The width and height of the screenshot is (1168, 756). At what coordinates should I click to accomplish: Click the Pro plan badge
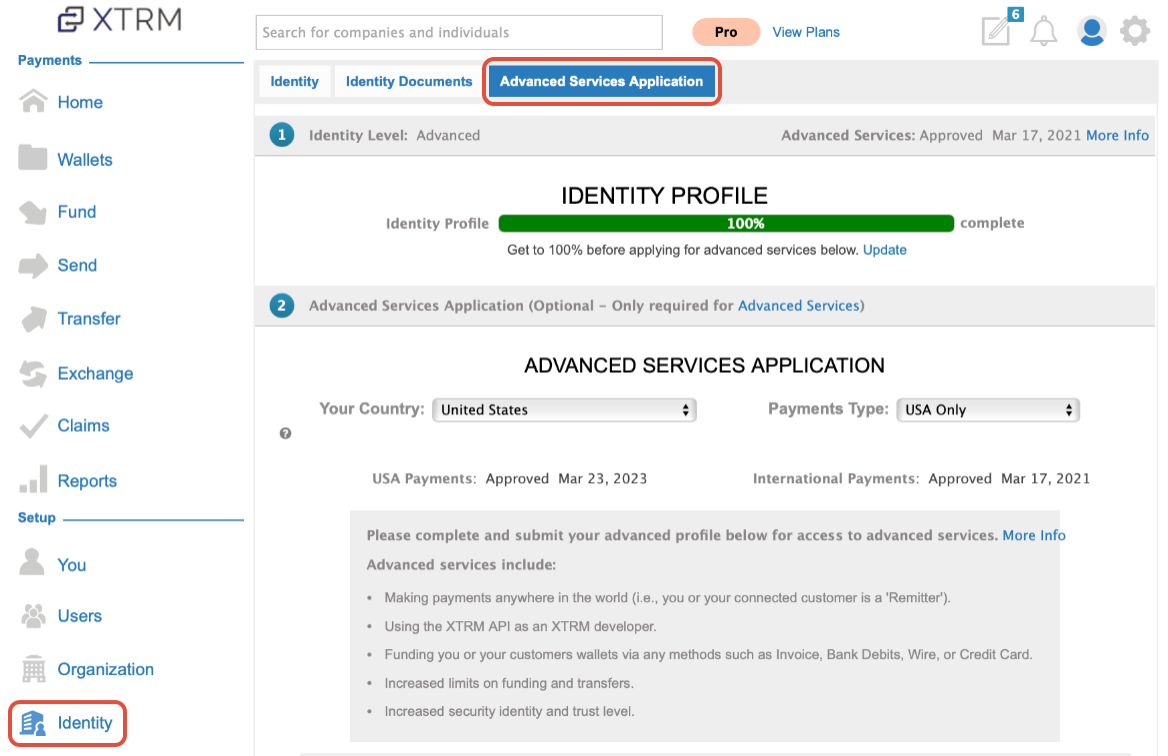tap(726, 32)
